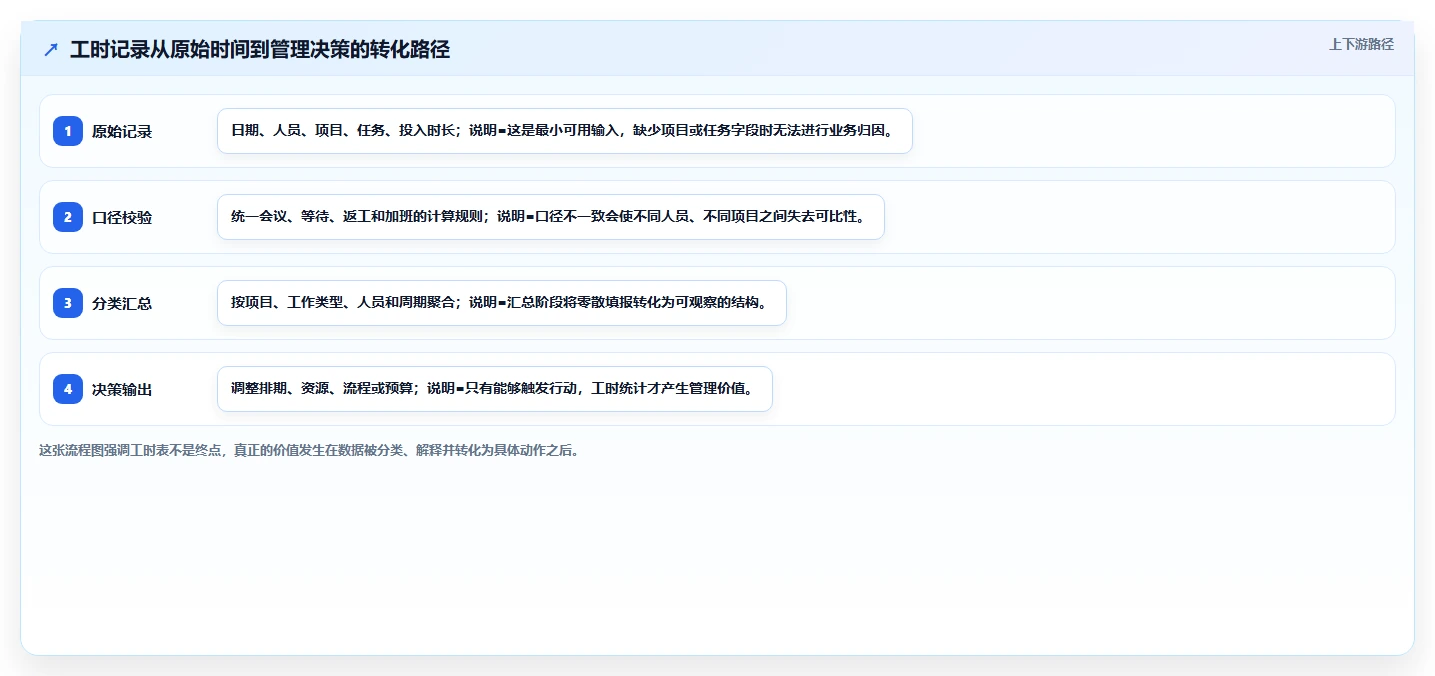This screenshot has height=676, width=1435.
Task: Click the arrow icon beside the title
Action: coord(51,50)
